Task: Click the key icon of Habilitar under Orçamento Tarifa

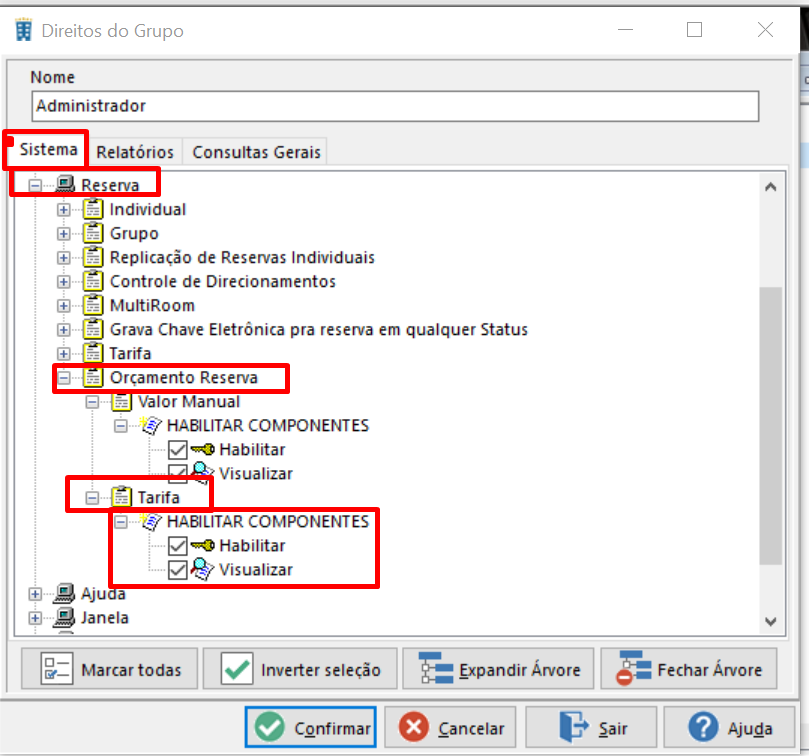Action: [202, 545]
